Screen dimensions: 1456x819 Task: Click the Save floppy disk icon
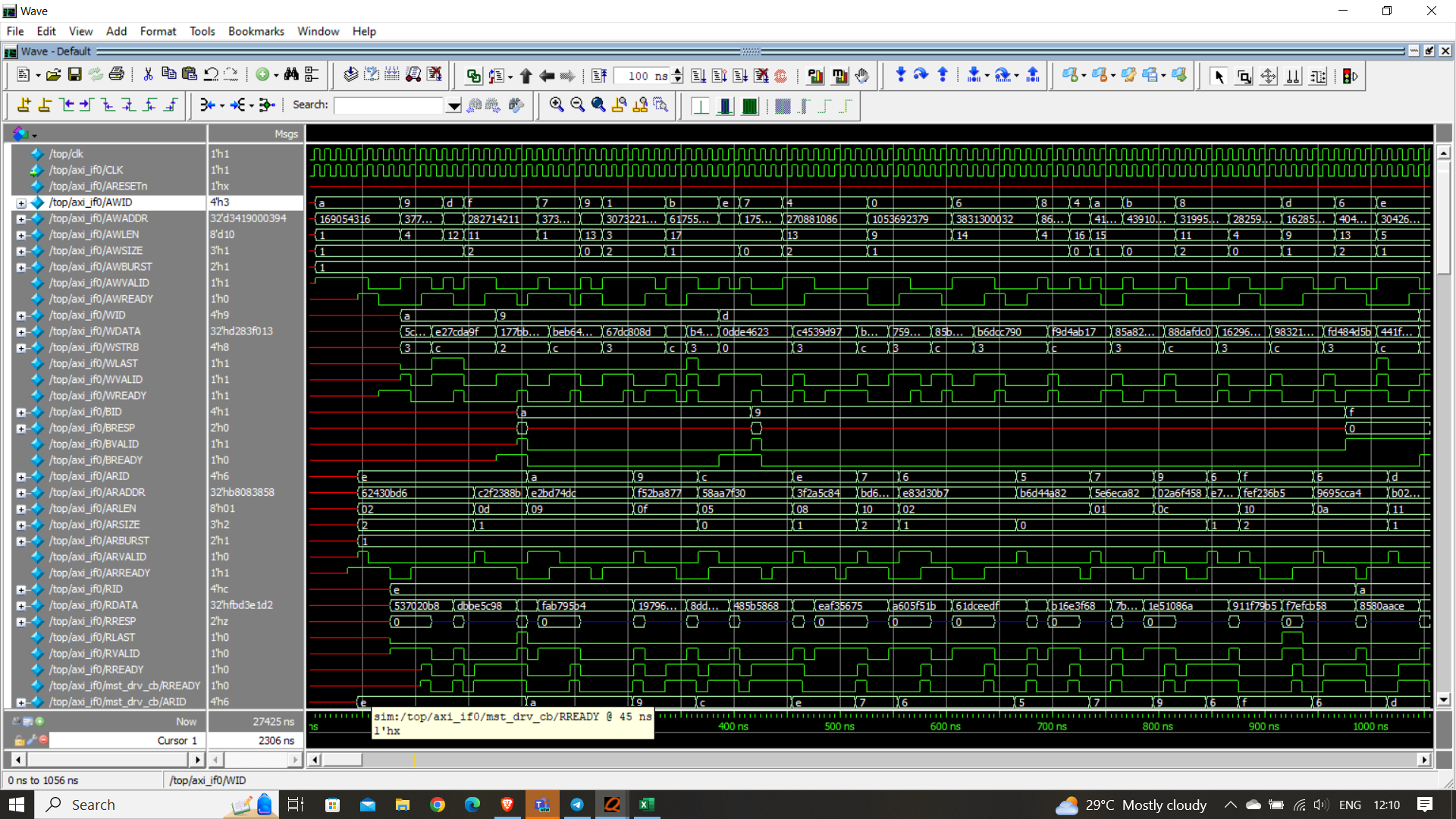(74, 75)
